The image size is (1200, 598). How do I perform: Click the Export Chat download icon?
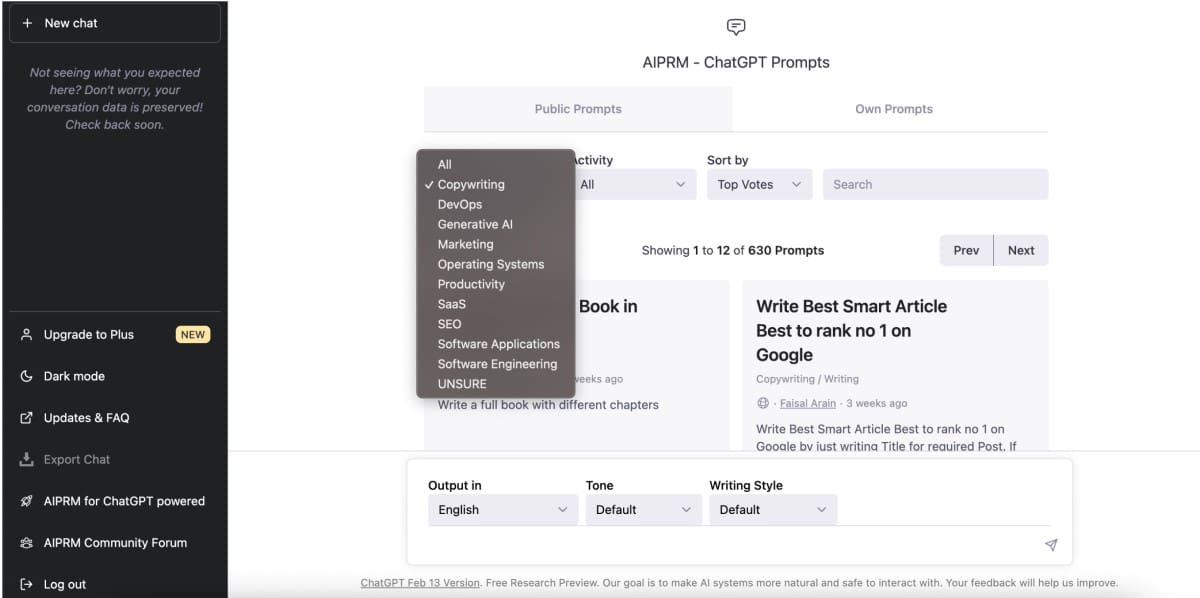tap(27, 460)
